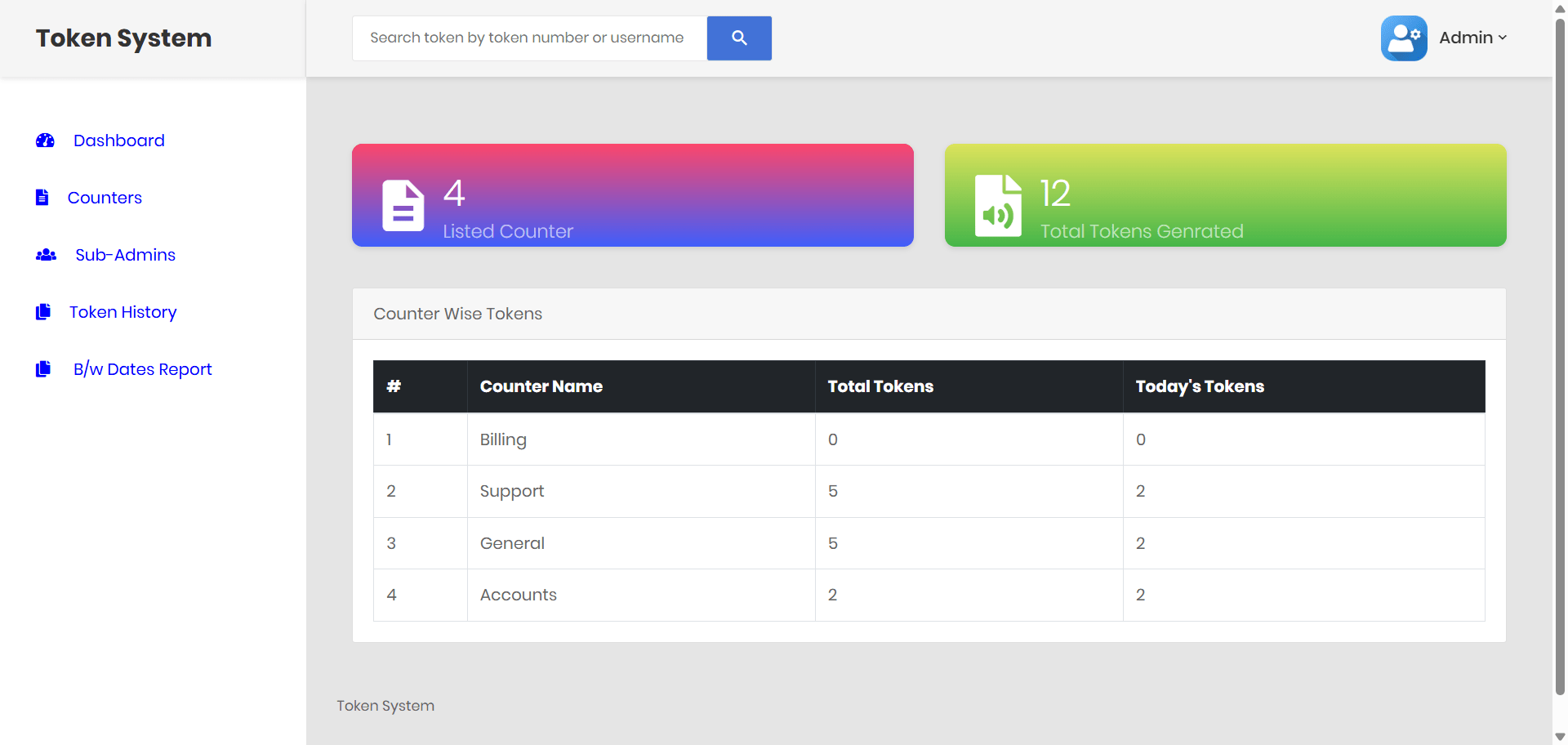Select the Listed Counter summary card
The width and height of the screenshot is (1568, 745).
[632, 194]
